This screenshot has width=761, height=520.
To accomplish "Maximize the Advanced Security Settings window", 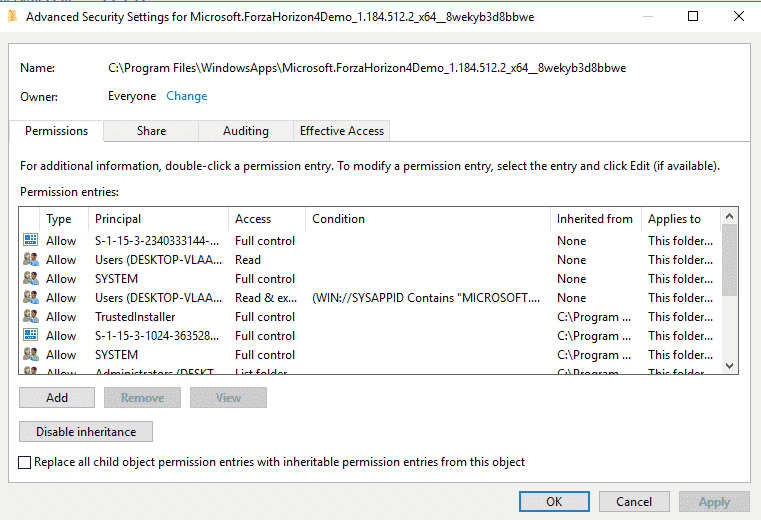I will 693,16.
